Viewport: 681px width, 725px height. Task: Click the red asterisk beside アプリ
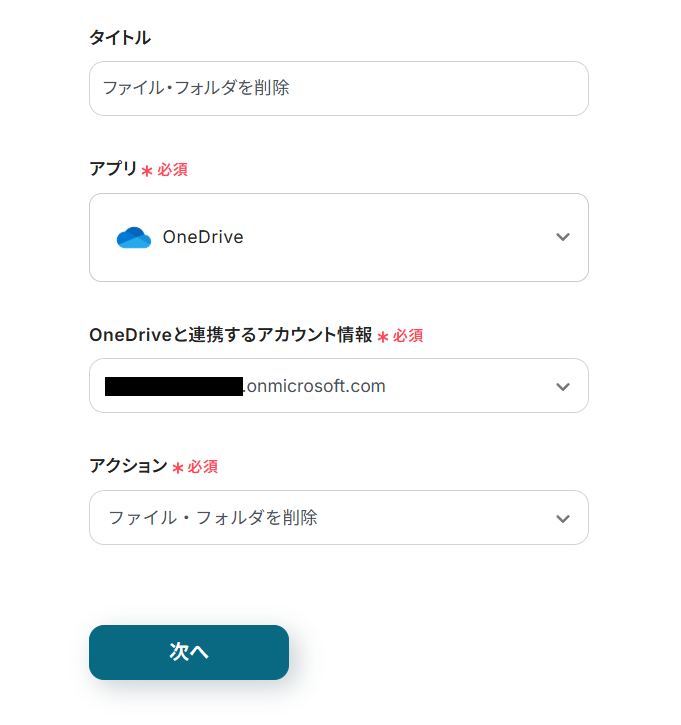(147, 171)
